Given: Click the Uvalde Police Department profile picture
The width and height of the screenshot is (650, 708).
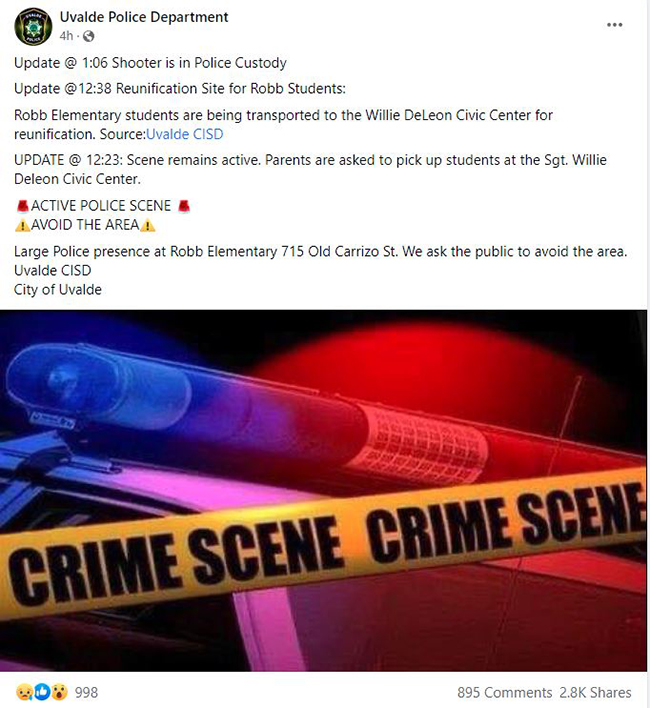Looking at the screenshot, I should coord(33,27).
